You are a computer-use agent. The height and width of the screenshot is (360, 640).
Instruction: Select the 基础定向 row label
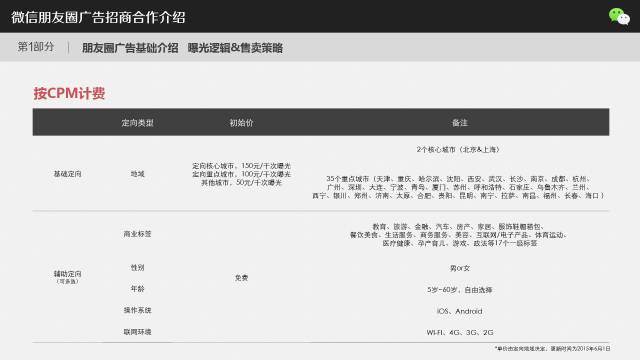67,174
